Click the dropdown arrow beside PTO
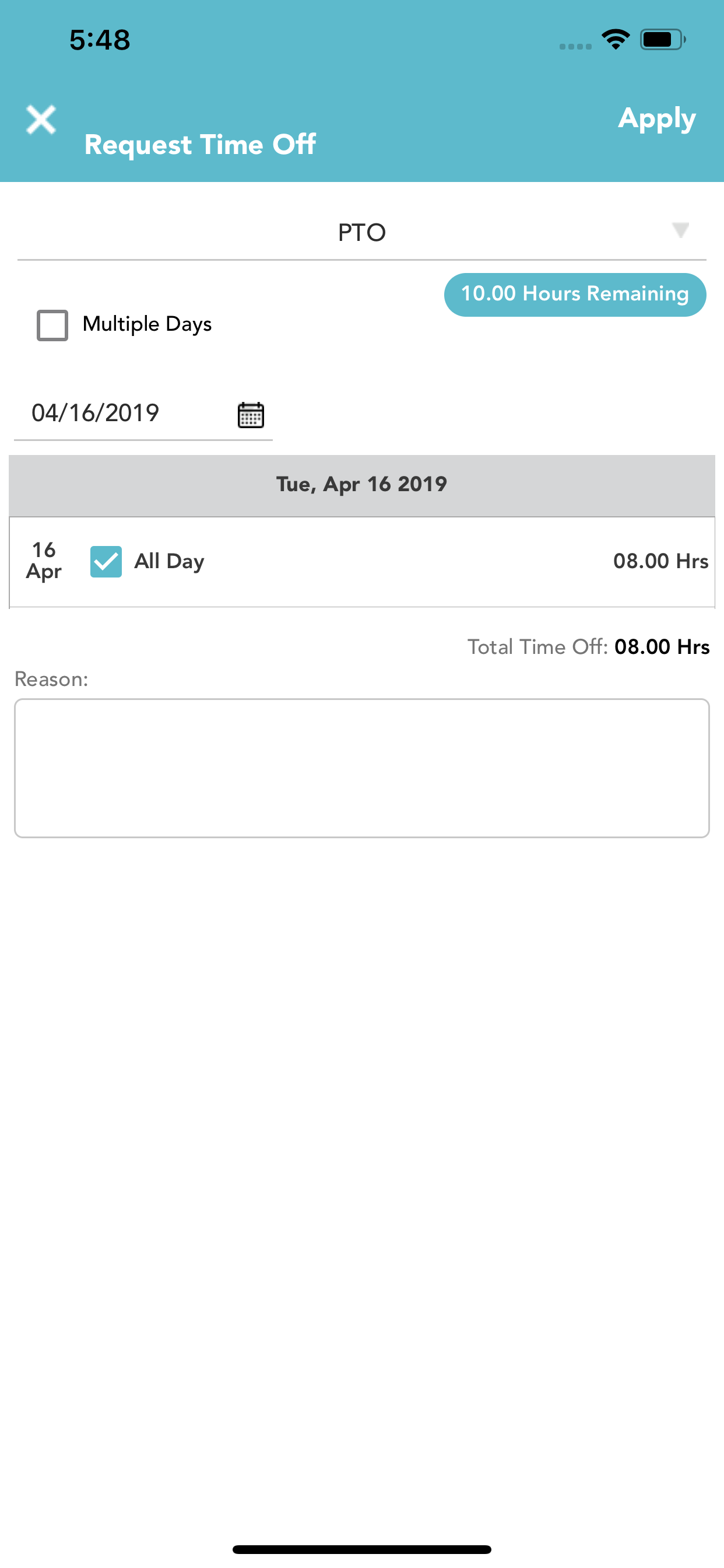The width and height of the screenshot is (724, 1568). (x=680, y=230)
